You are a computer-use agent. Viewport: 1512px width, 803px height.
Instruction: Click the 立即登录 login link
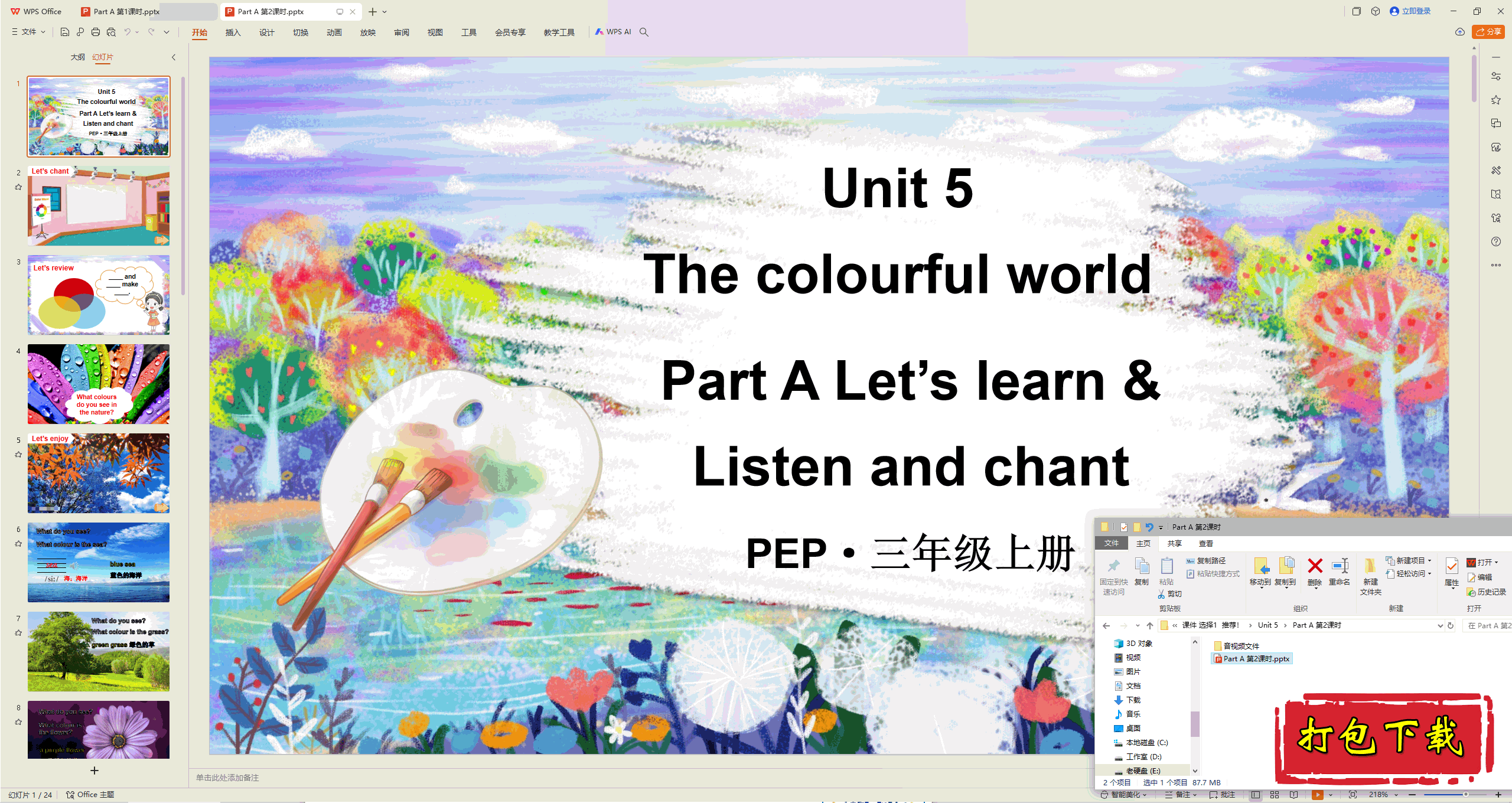[1410, 11]
